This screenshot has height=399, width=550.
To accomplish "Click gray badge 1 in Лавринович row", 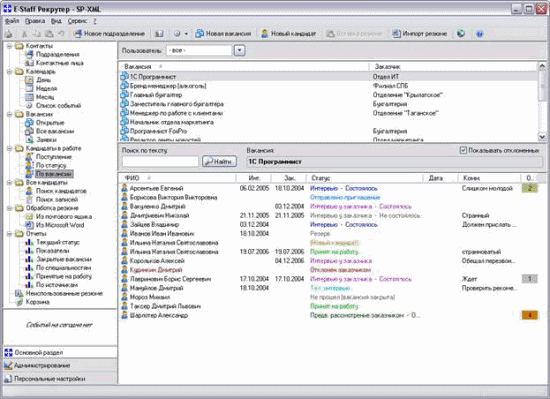I will tap(530, 279).
